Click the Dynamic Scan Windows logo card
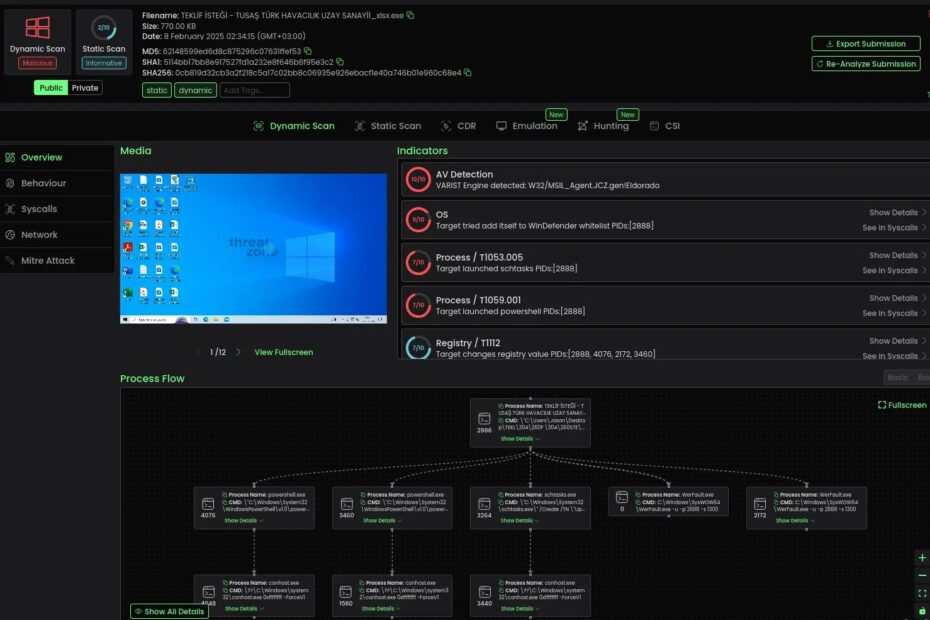The width and height of the screenshot is (930, 620). coord(37,29)
